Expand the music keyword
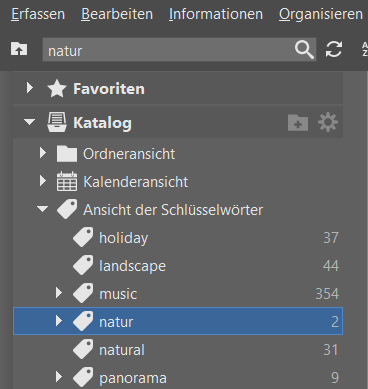Screen dimensions: 368x389 59,293
